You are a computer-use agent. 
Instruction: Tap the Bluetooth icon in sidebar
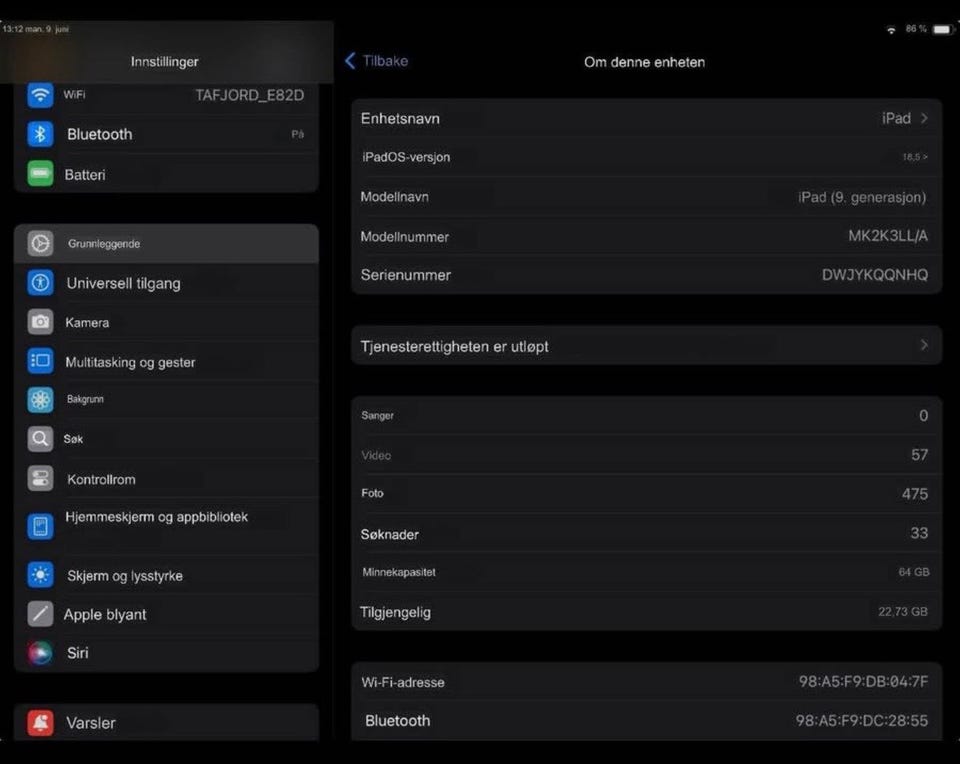40,134
